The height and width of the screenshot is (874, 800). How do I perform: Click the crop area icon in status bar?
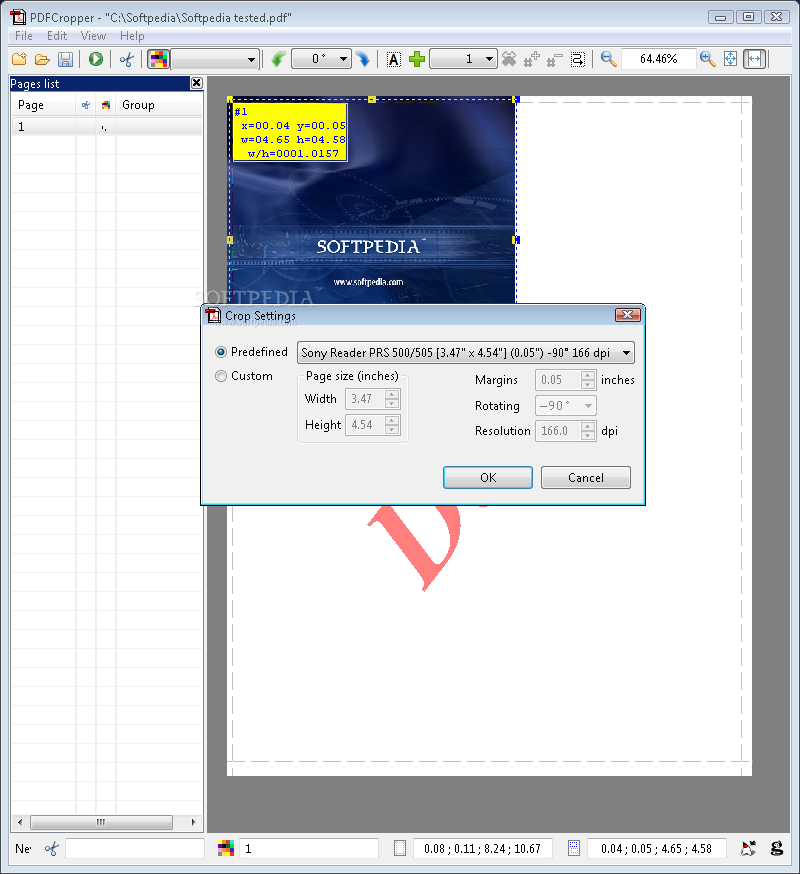coord(574,849)
